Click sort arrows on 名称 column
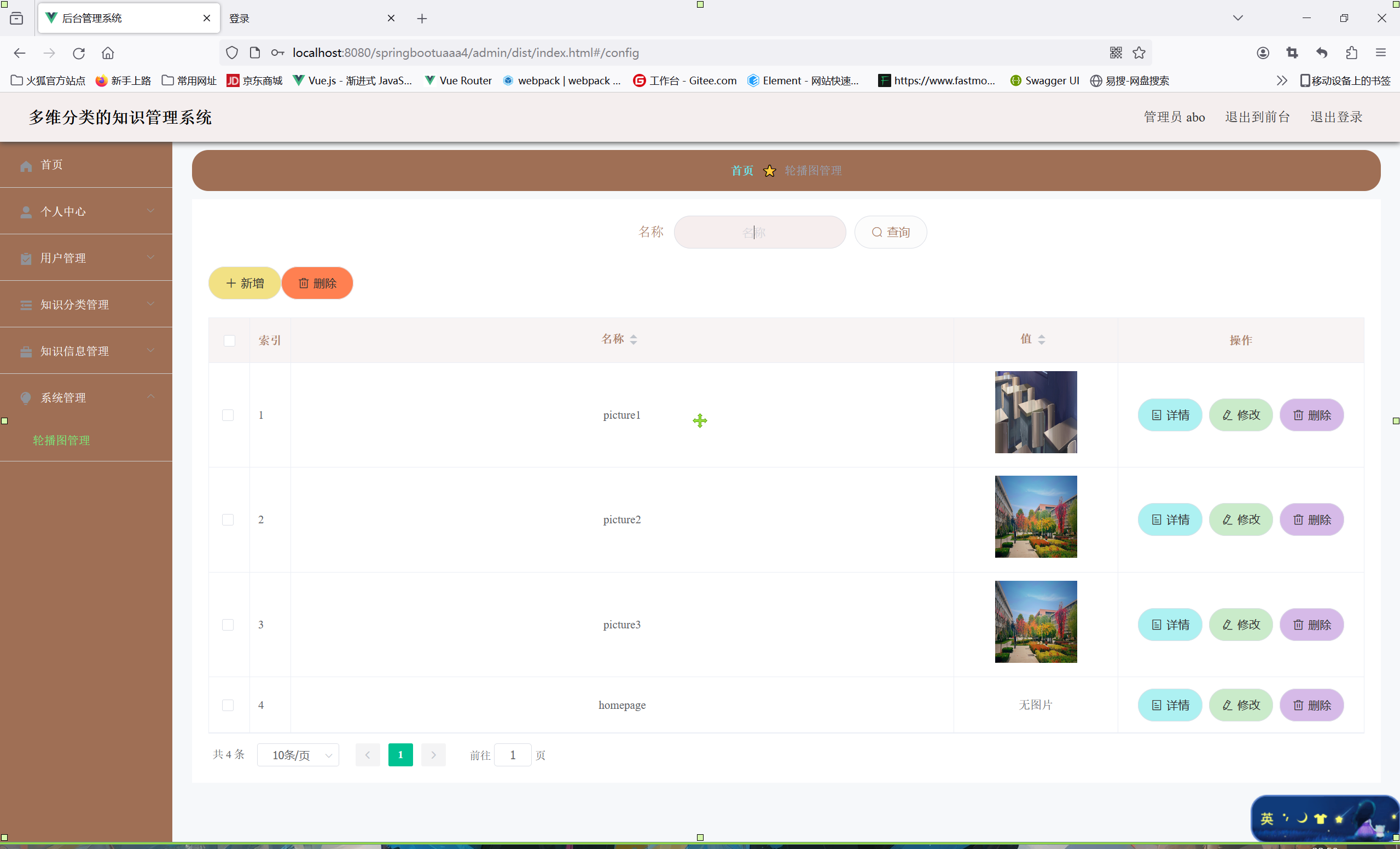 [633, 339]
